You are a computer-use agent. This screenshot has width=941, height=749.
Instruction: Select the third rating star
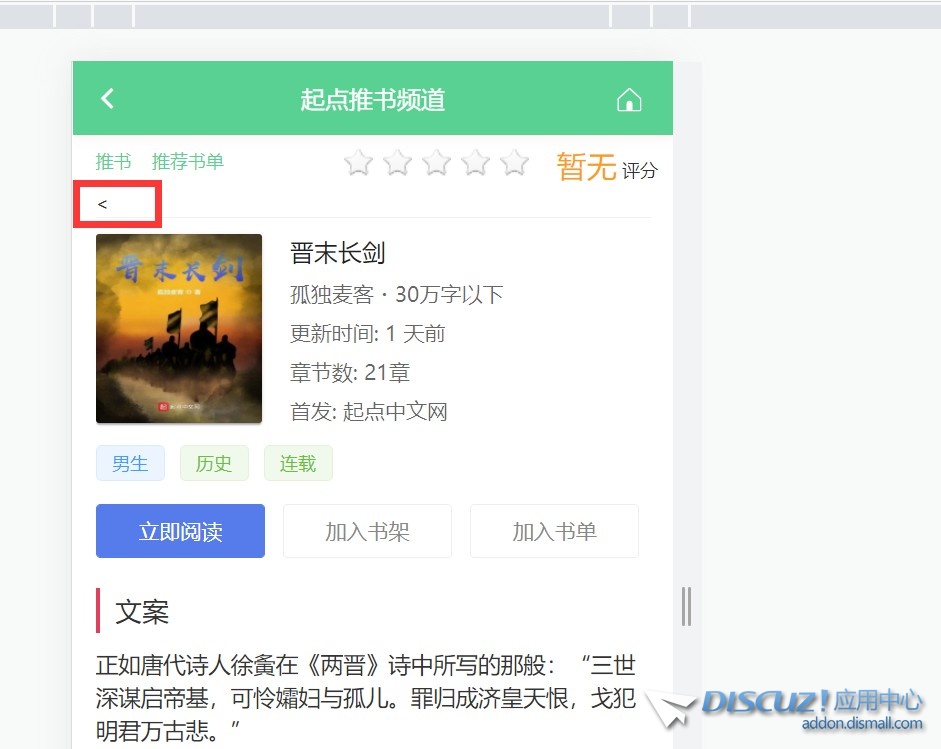(436, 163)
